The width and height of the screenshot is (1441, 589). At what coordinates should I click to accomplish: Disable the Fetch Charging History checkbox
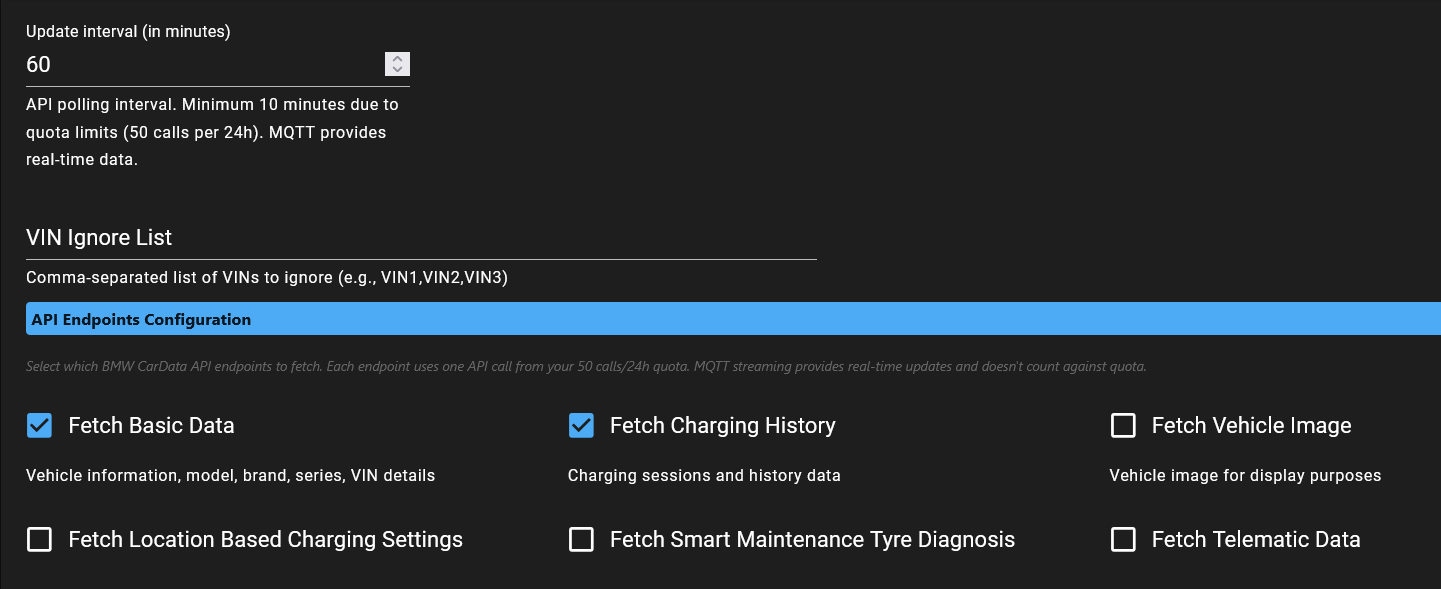click(582, 426)
